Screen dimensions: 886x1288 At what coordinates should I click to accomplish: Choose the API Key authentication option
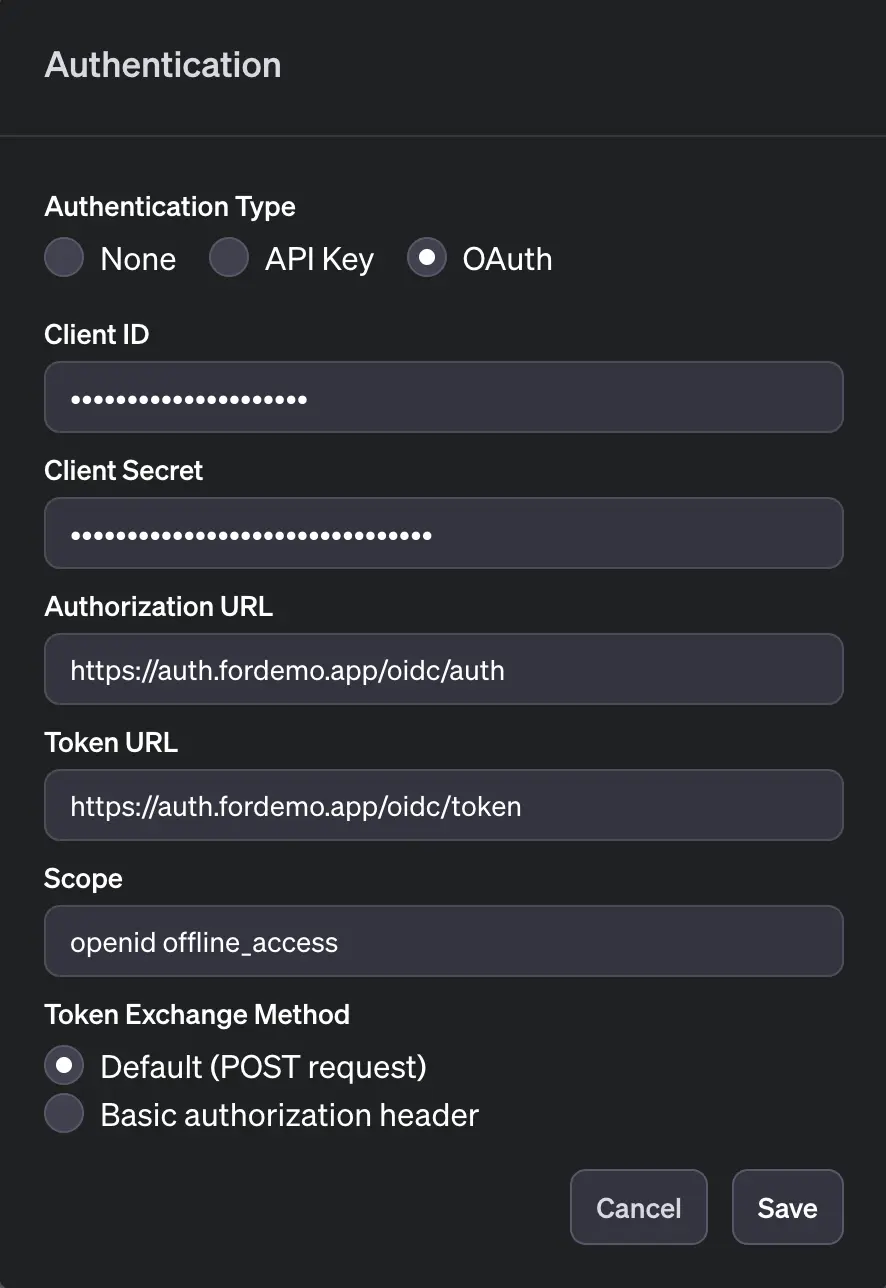tap(229, 258)
